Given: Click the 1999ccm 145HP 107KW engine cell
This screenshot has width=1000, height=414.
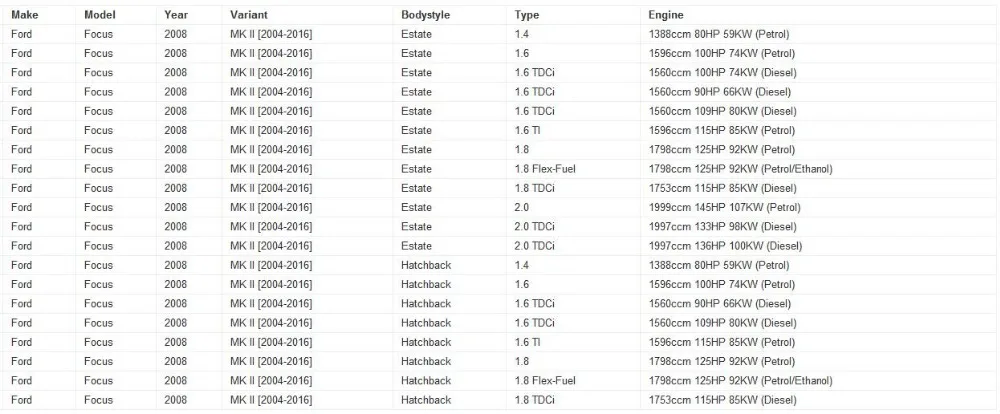Looking at the screenshot, I should point(818,207).
